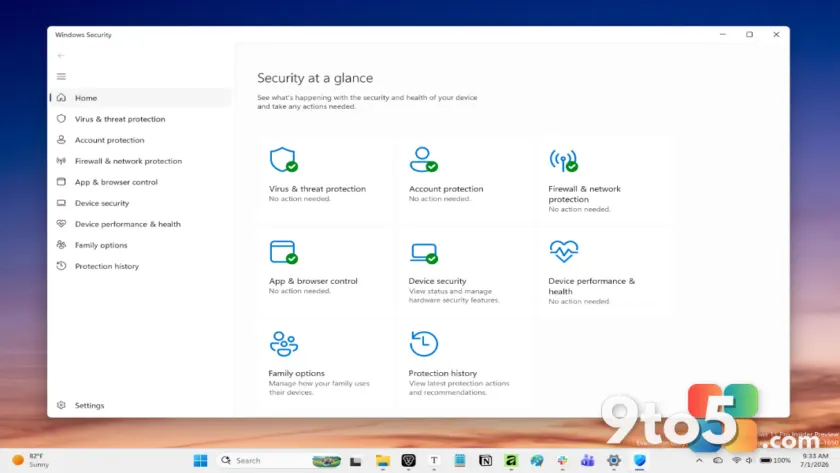
Task: Open the Device security tile title
Action: point(437,281)
